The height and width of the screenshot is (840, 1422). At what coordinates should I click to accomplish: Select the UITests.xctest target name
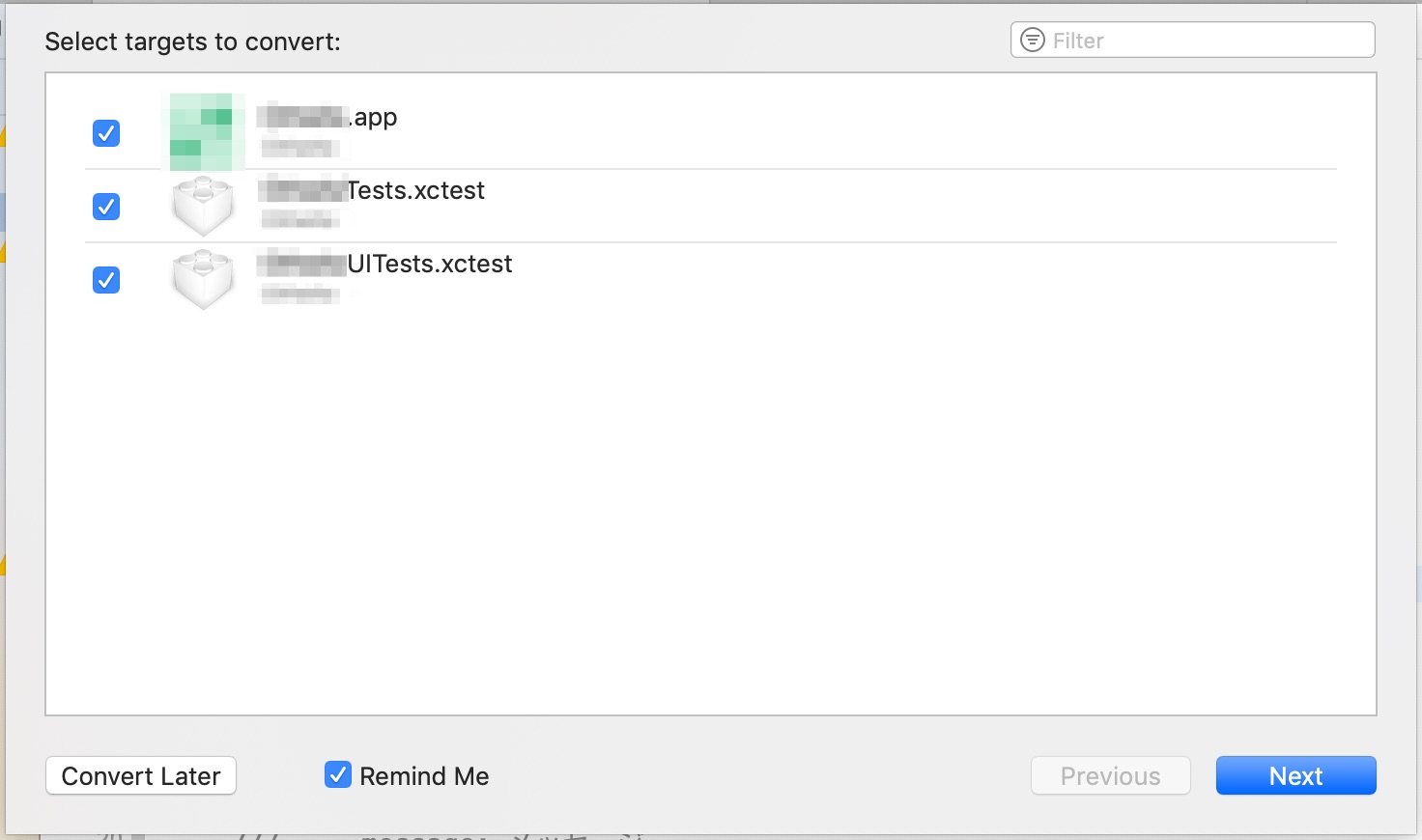point(386,265)
